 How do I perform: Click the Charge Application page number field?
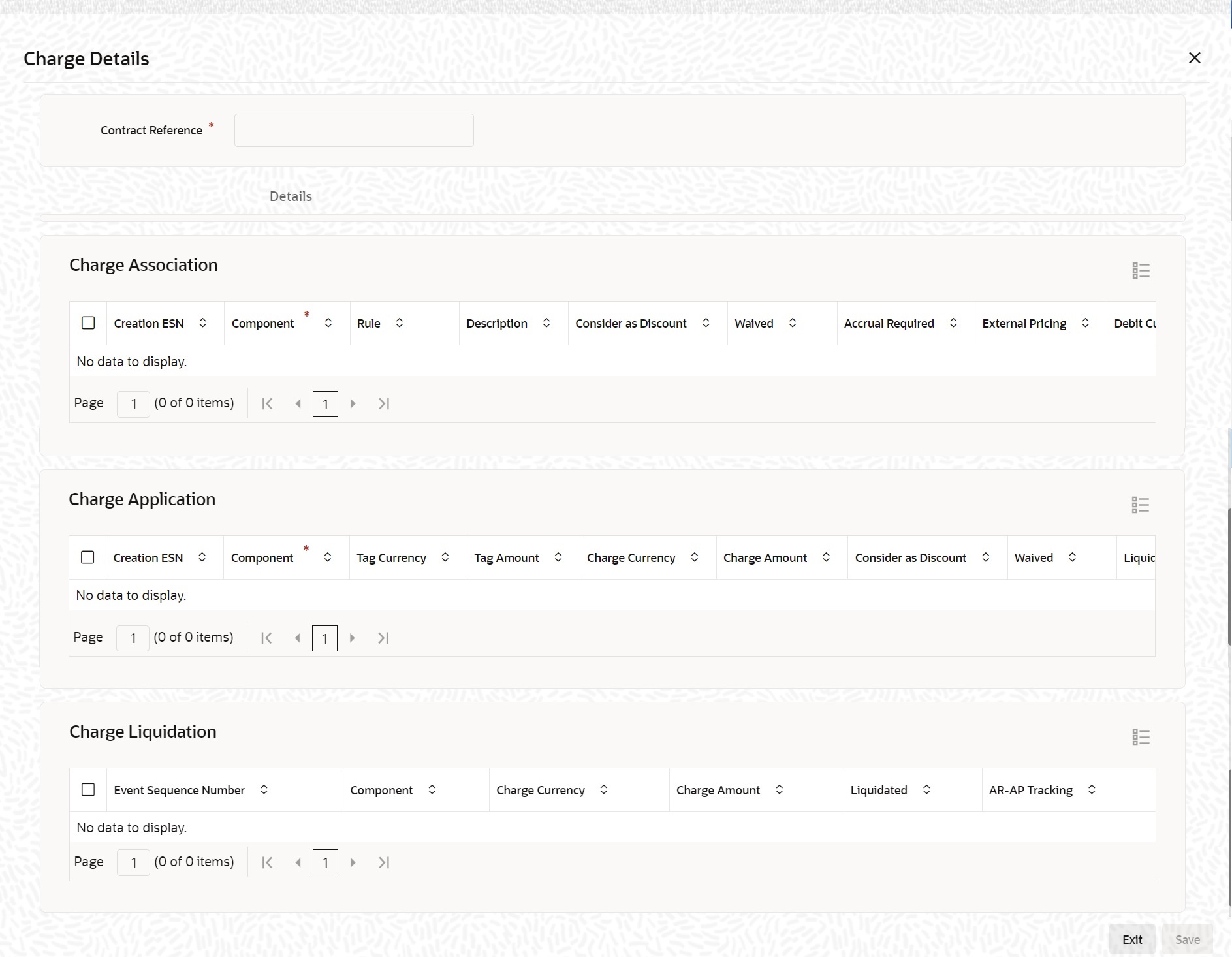coord(133,638)
